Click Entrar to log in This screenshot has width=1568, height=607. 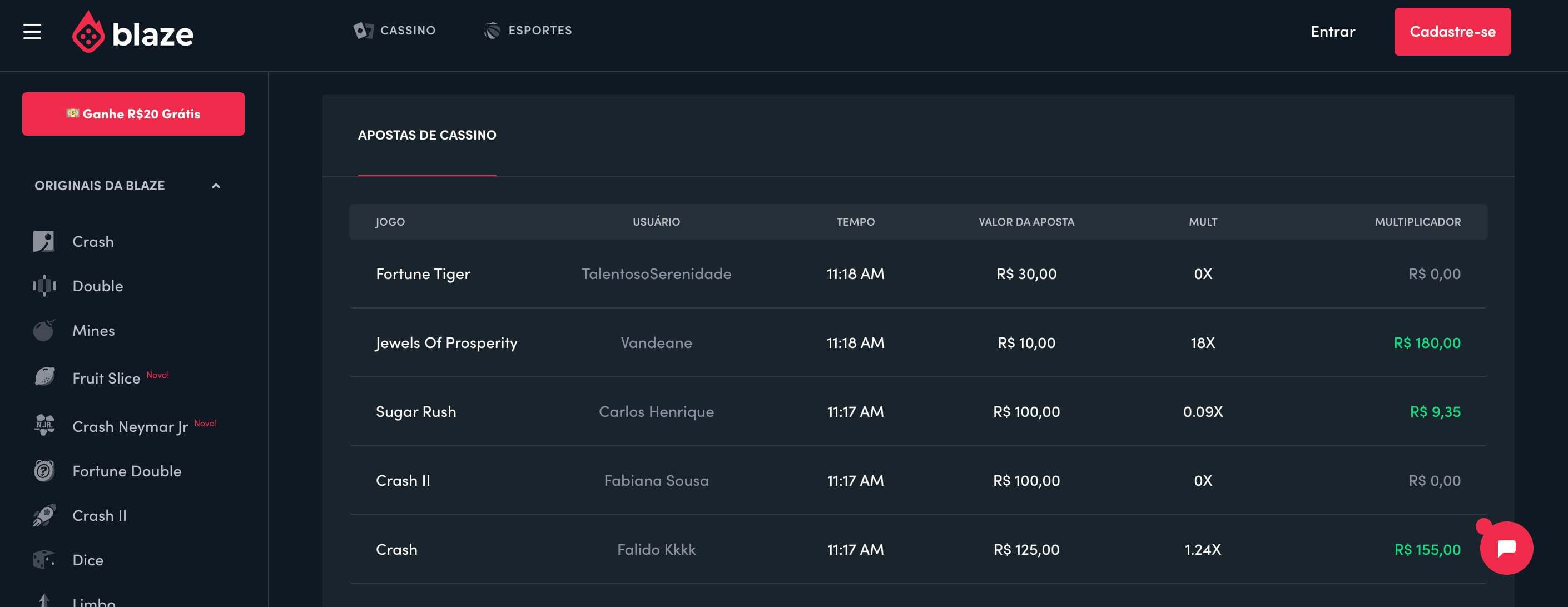tap(1332, 32)
